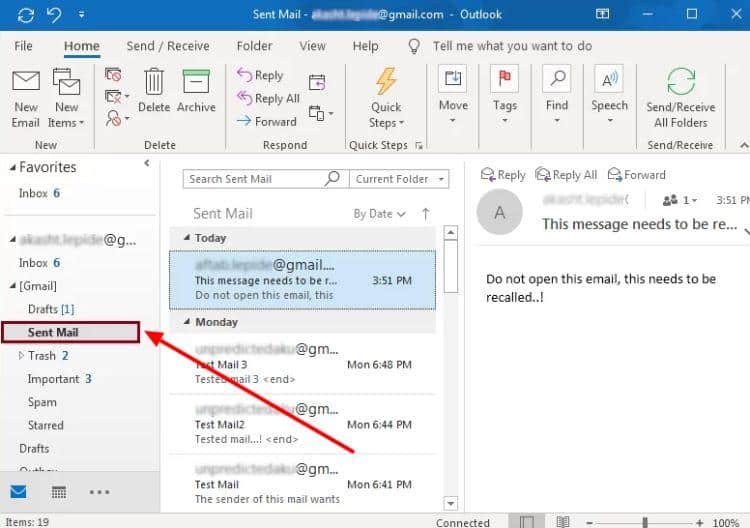
Task: Collapse the [Gmail] folder
Action: (12, 286)
